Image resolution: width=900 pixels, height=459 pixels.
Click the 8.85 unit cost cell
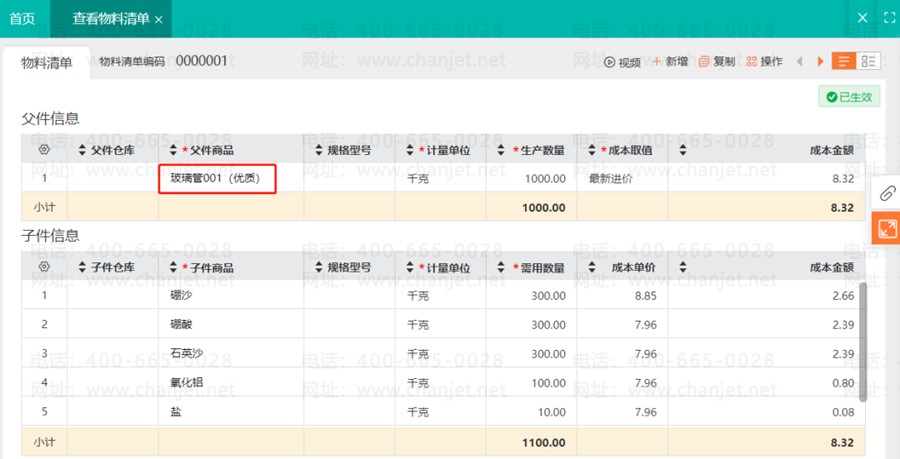[622, 295]
